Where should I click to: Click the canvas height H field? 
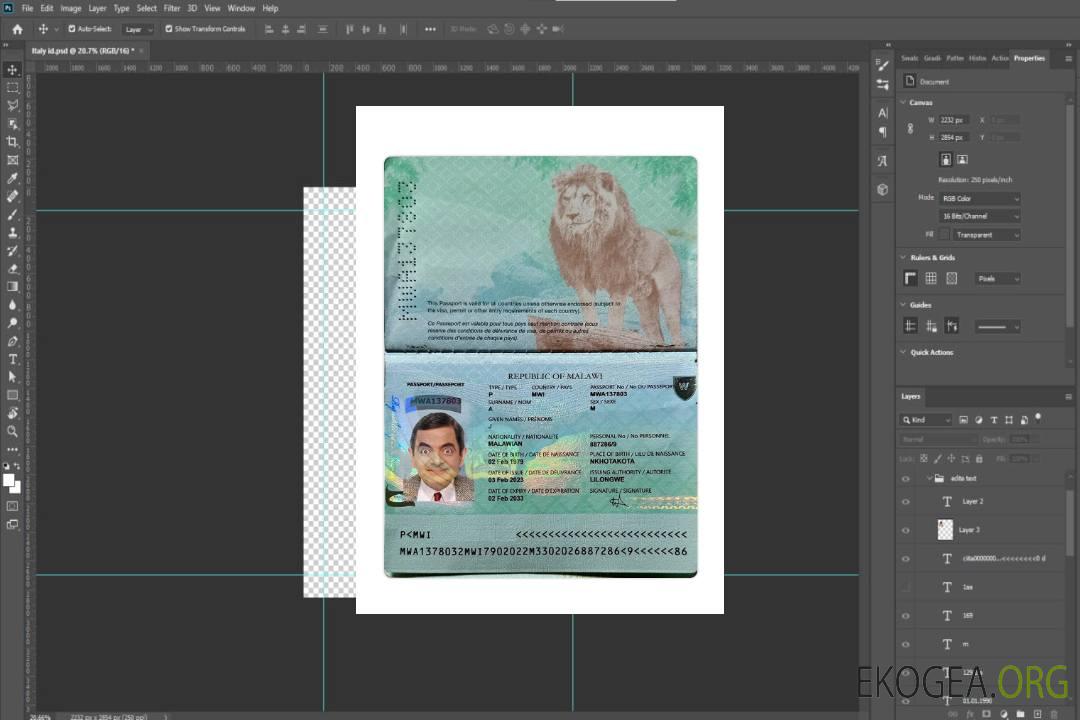pos(954,138)
